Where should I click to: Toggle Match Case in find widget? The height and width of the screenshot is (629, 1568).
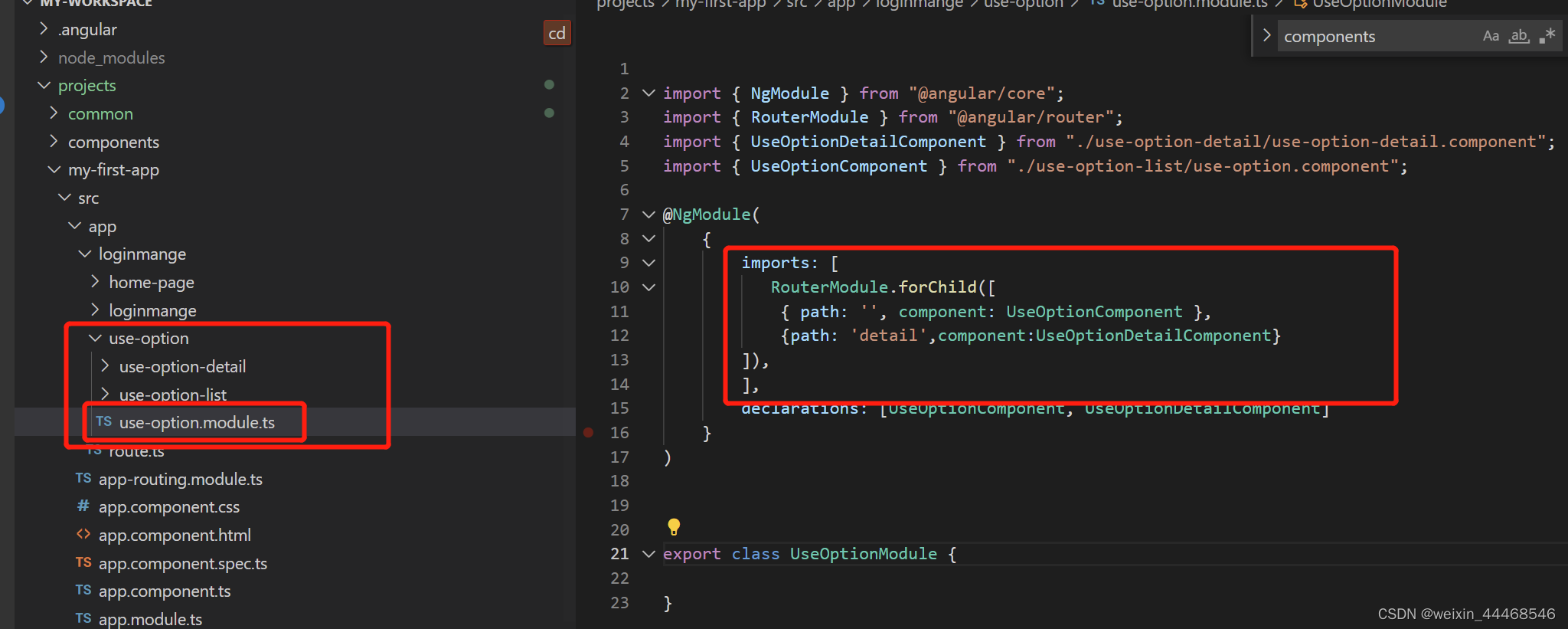click(1491, 36)
